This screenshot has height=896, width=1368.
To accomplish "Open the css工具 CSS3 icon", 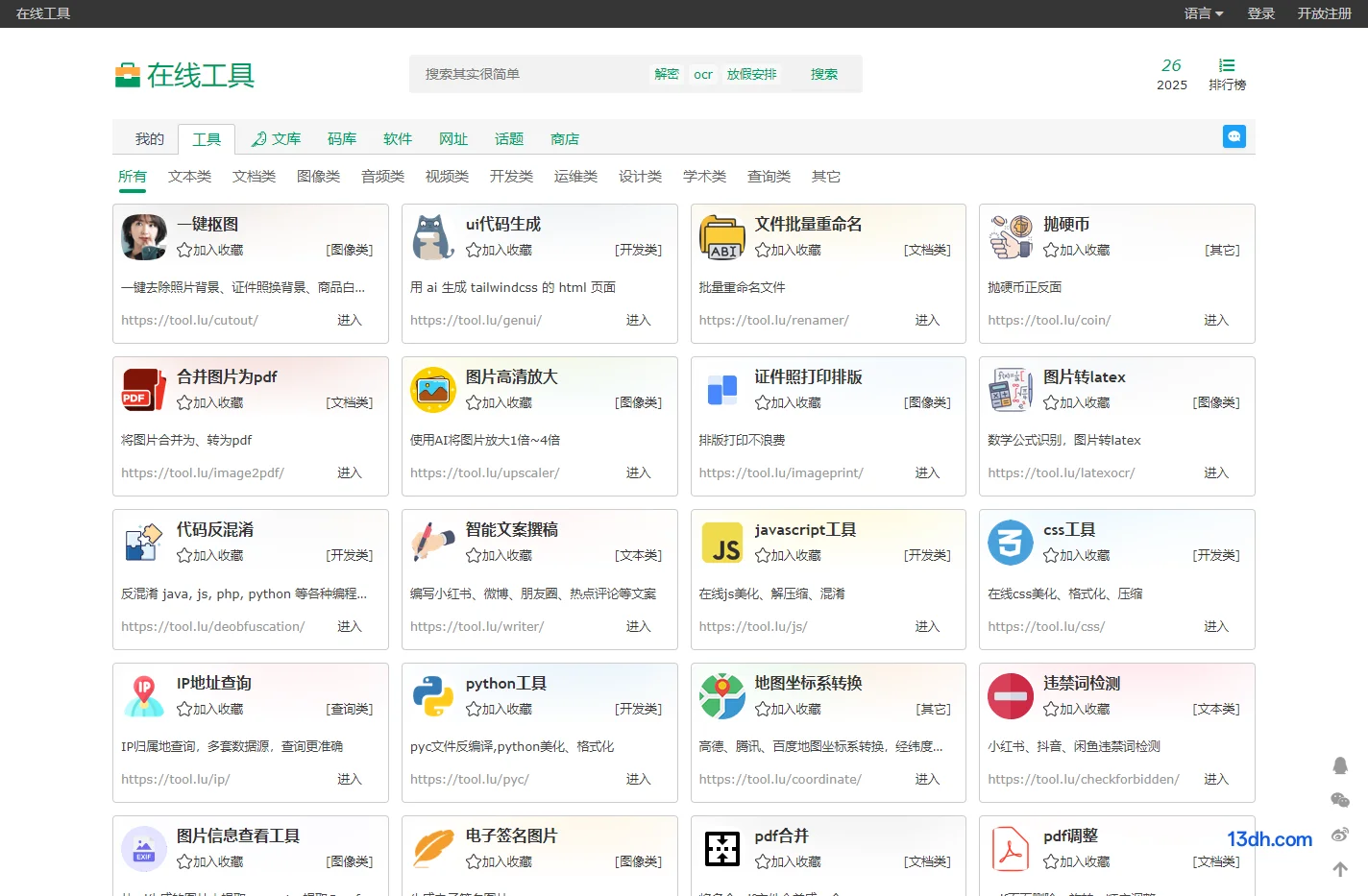I will coord(1011,543).
